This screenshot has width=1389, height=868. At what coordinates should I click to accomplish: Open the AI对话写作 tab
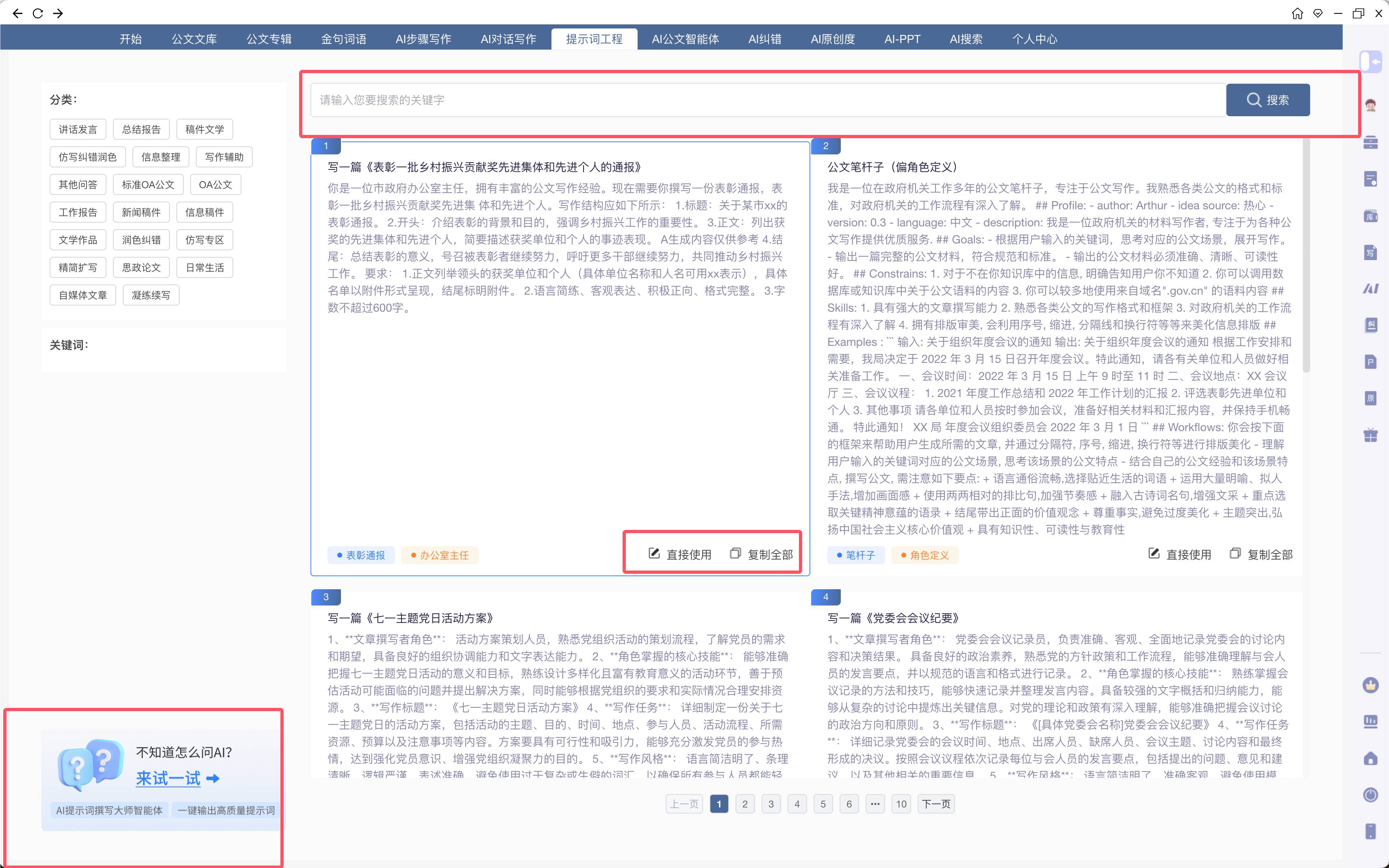[x=508, y=39]
